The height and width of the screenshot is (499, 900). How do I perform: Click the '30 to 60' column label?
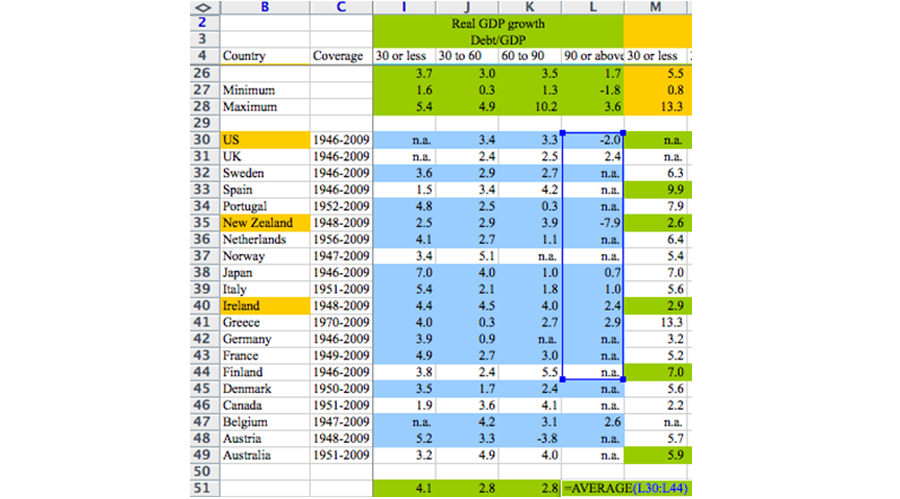point(467,56)
